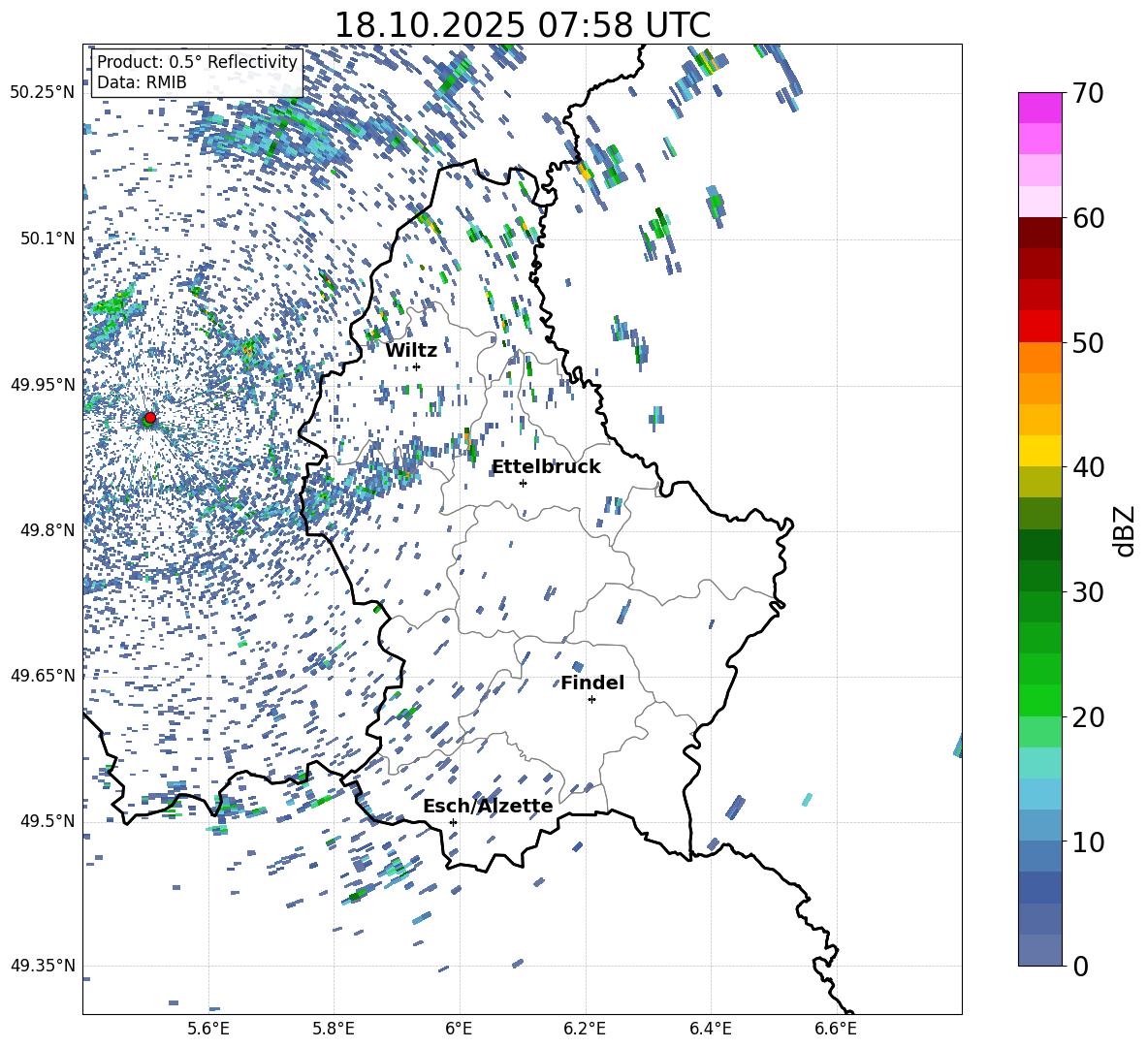Click the 49.8°N latitude label
The height and width of the screenshot is (1048, 1148).
48,530
